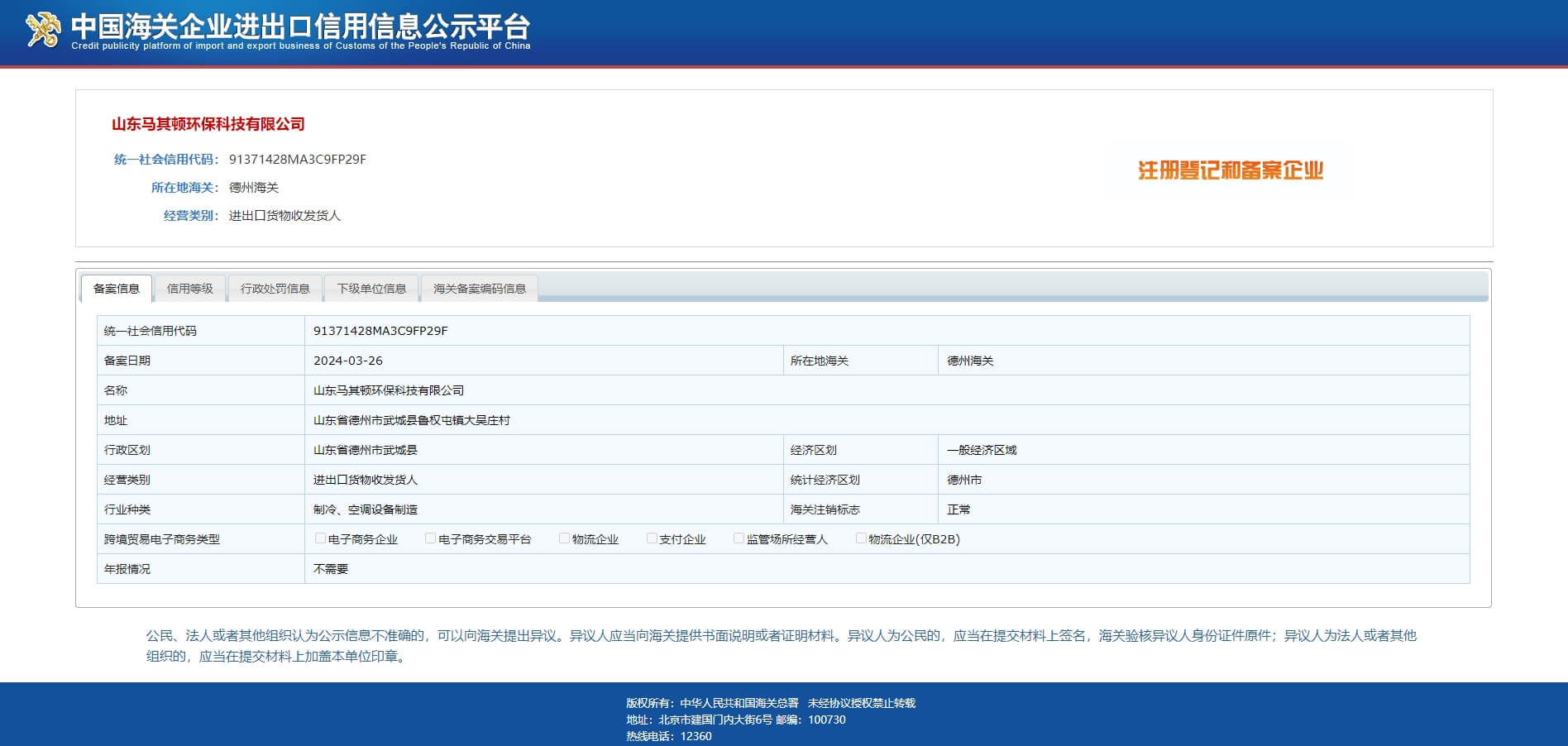Screen dimensions: 1568x746
Task: Click the 备案日期 value 2024-03-26
Action: click(x=348, y=361)
